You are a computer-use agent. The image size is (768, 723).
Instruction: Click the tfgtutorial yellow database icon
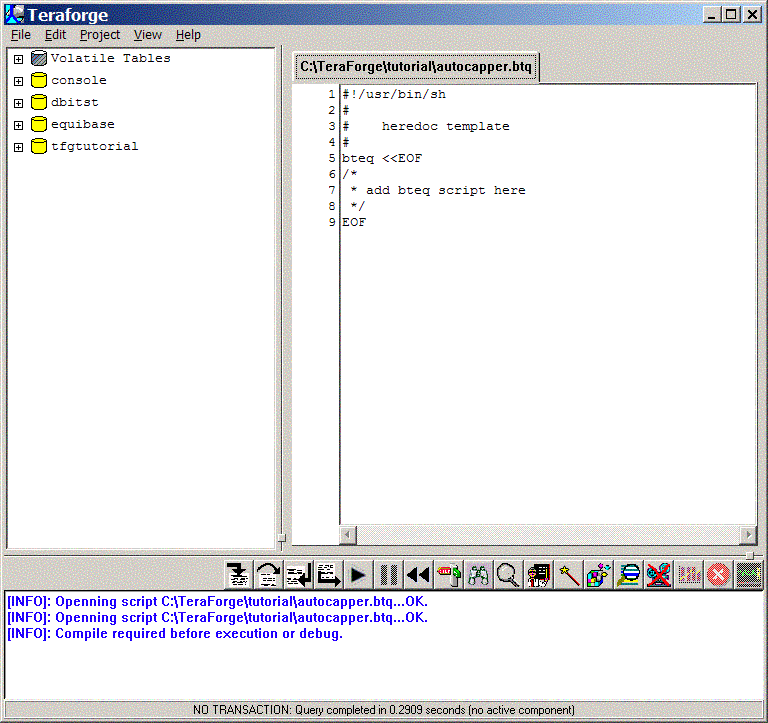(39, 146)
